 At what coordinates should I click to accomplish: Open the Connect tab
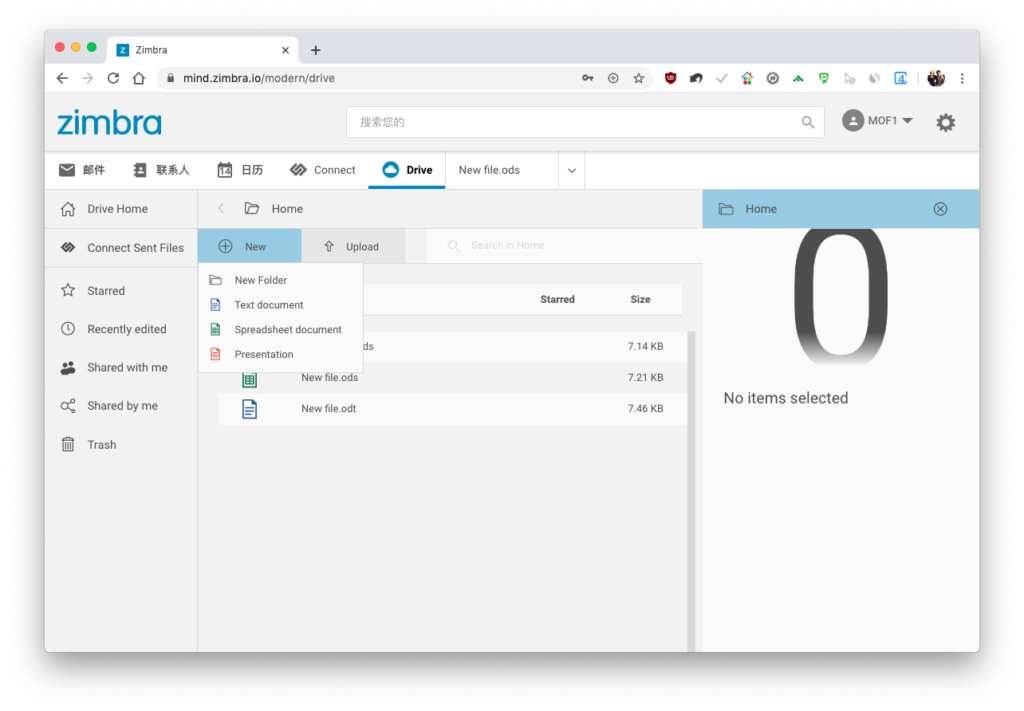(323, 170)
